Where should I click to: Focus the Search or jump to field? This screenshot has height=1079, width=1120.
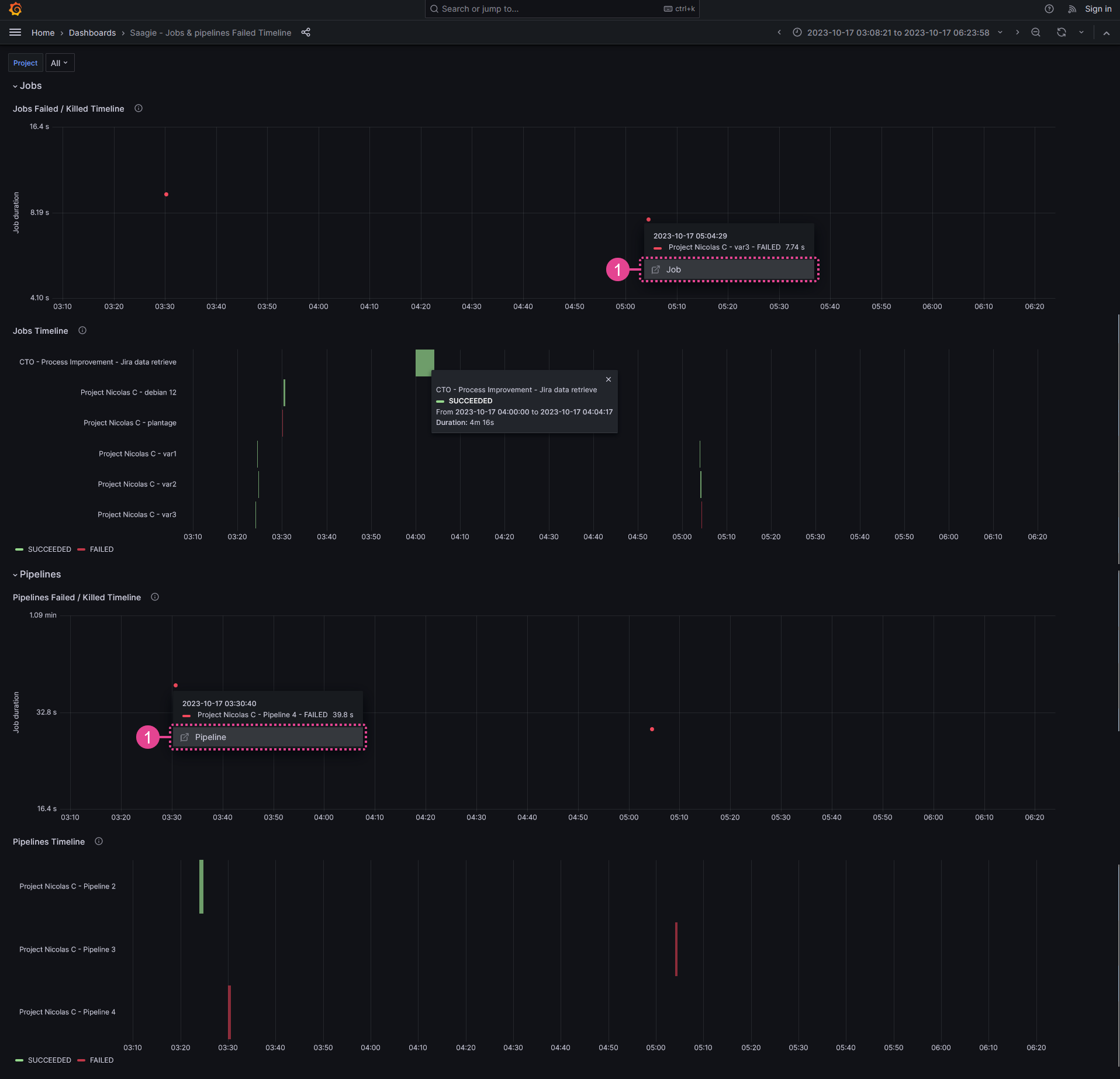tap(562, 9)
